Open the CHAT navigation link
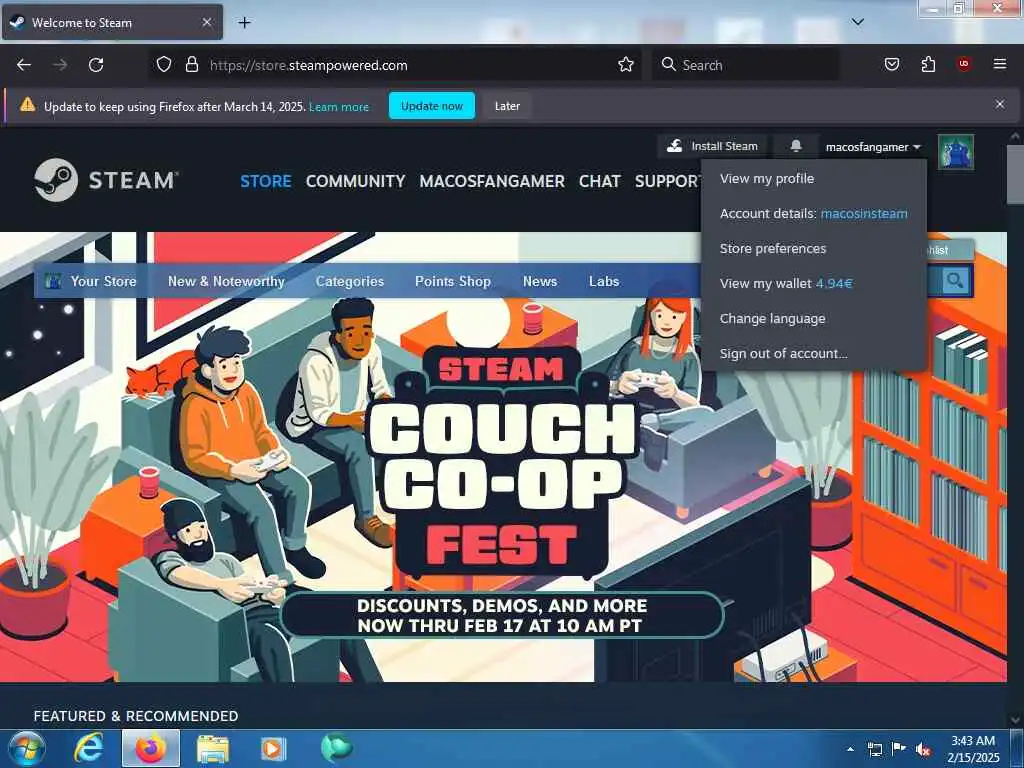This screenshot has height=768, width=1024. [x=600, y=182]
